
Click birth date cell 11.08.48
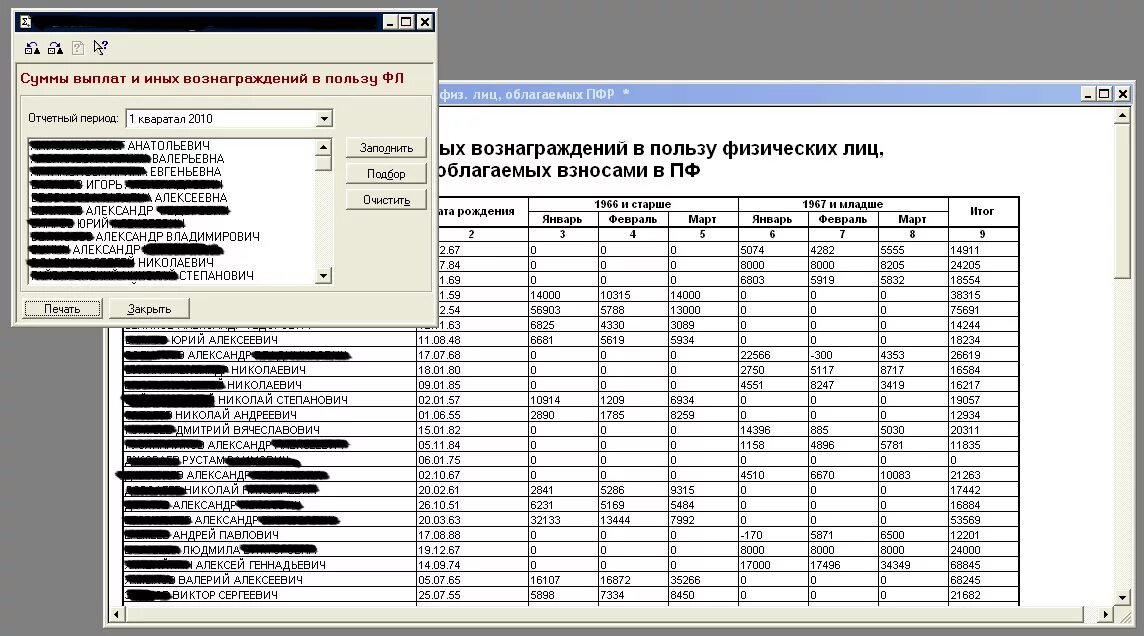(x=472, y=340)
